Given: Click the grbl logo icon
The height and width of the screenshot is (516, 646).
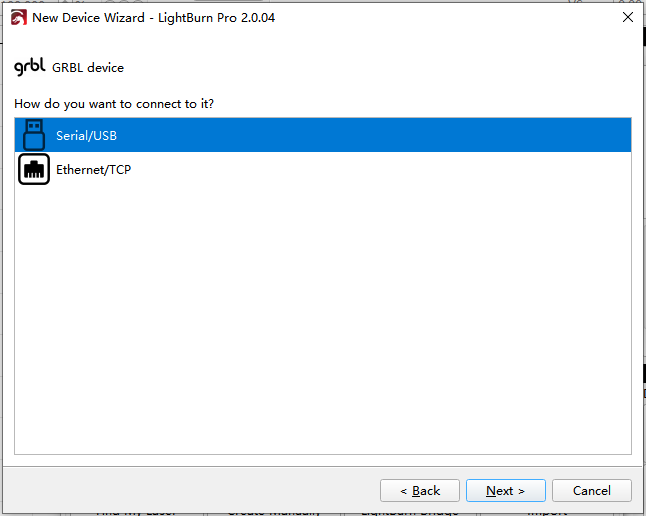Looking at the screenshot, I should (x=30, y=67).
